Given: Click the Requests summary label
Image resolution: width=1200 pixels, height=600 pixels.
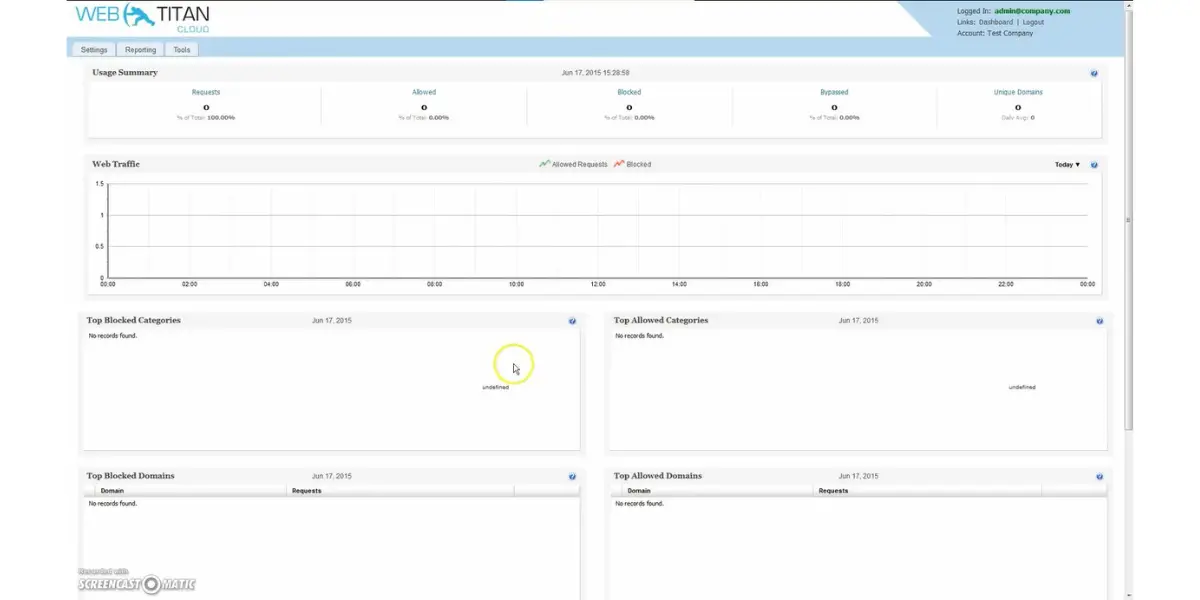Looking at the screenshot, I should pyautogui.click(x=206, y=92).
